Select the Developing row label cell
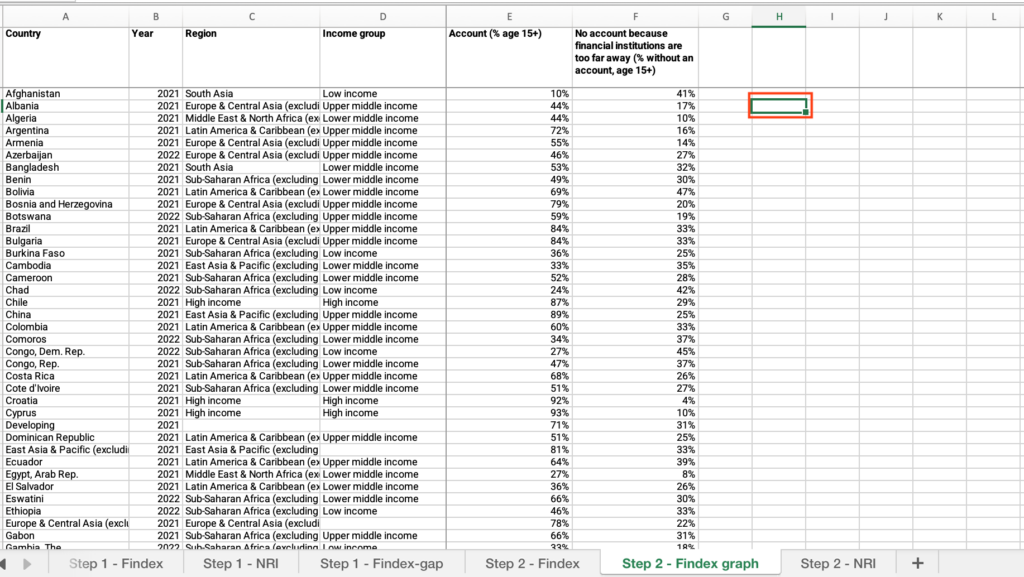 pos(65,425)
